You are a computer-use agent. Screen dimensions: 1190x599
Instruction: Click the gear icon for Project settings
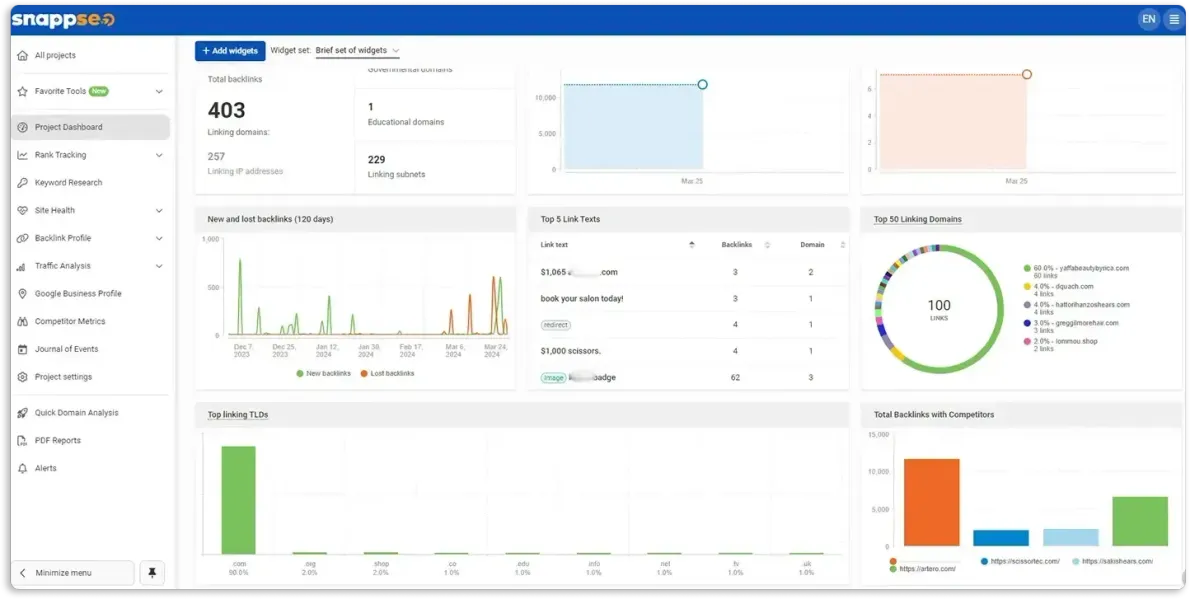point(22,377)
